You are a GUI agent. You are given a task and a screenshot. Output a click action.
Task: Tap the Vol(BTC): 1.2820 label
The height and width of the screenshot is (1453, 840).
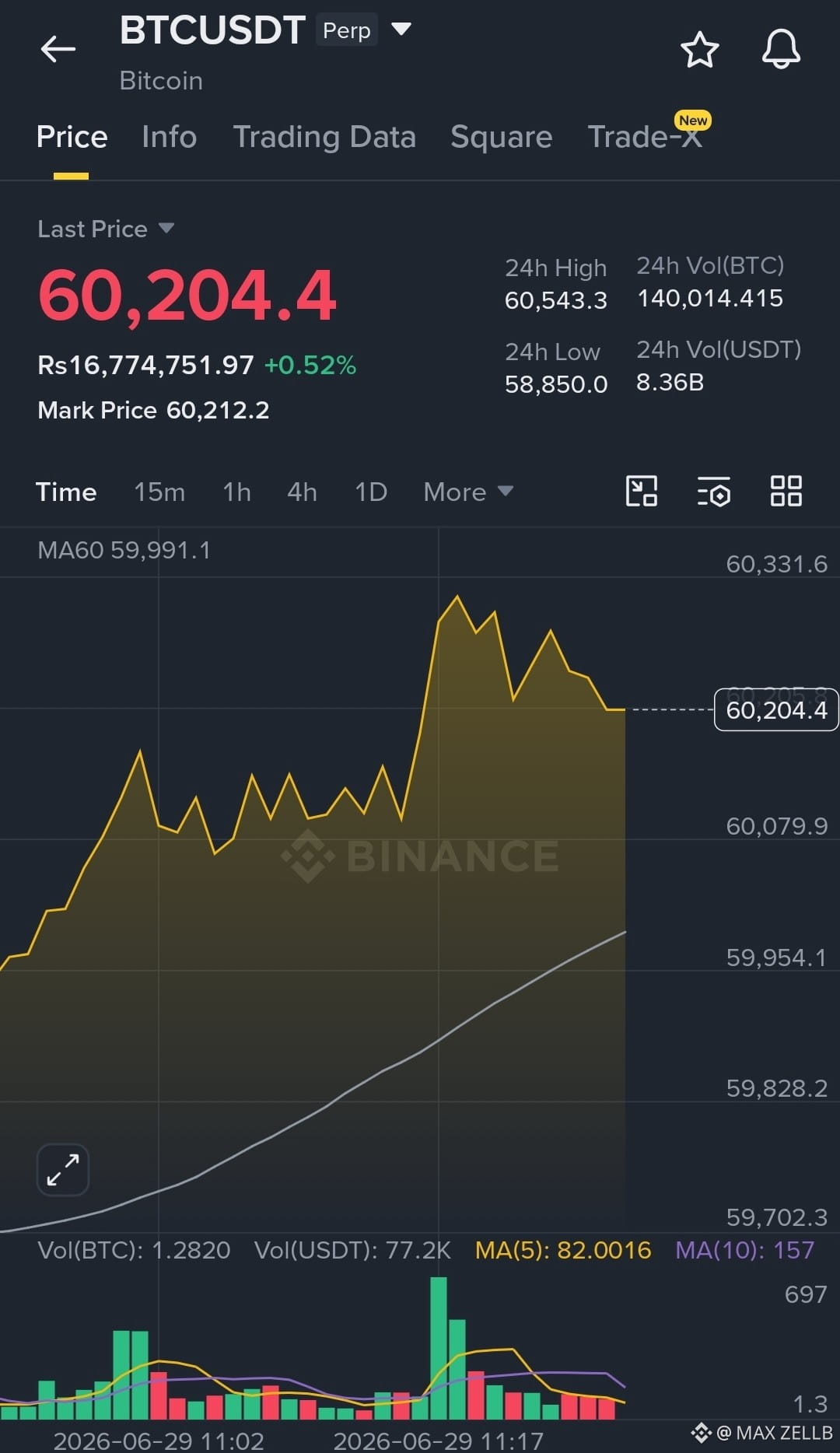[134, 1250]
